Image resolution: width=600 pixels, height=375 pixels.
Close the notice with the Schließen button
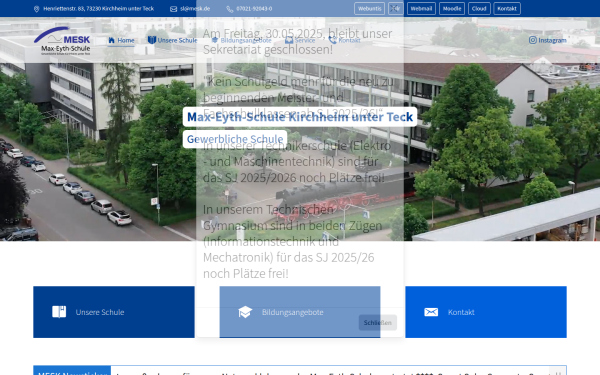(378, 323)
